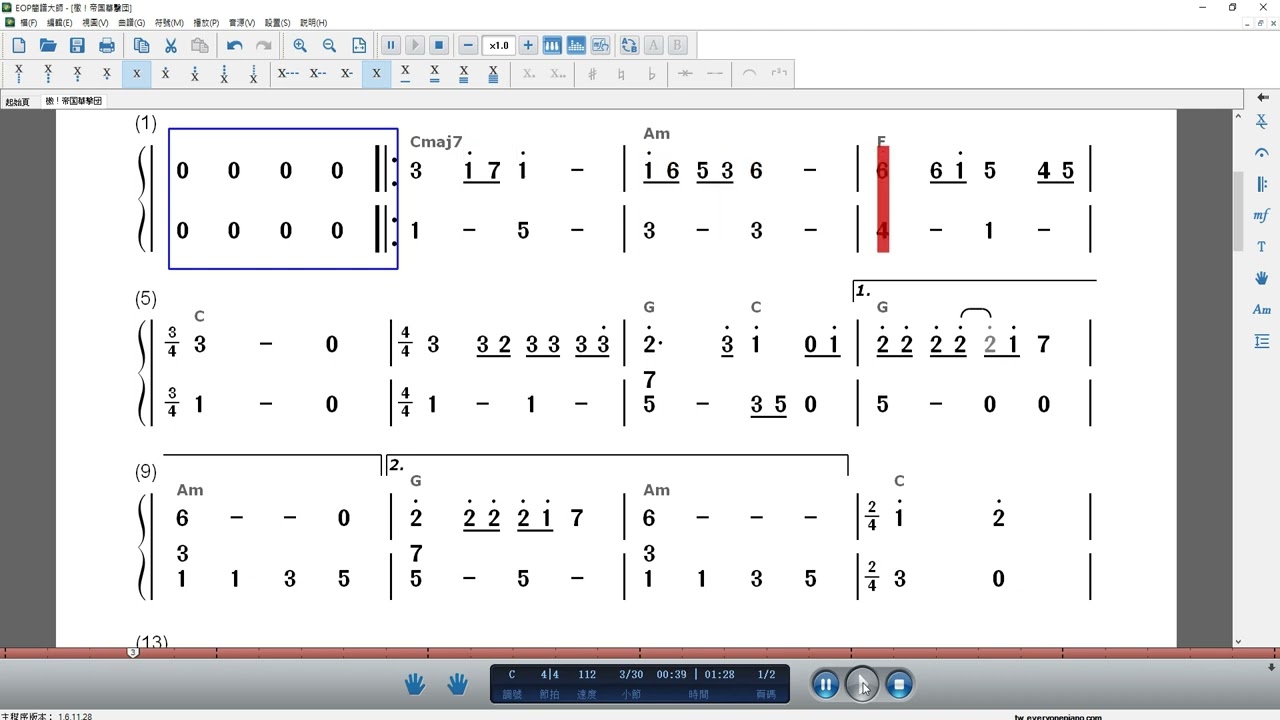Print the score
The image size is (1280, 720).
coord(107,45)
